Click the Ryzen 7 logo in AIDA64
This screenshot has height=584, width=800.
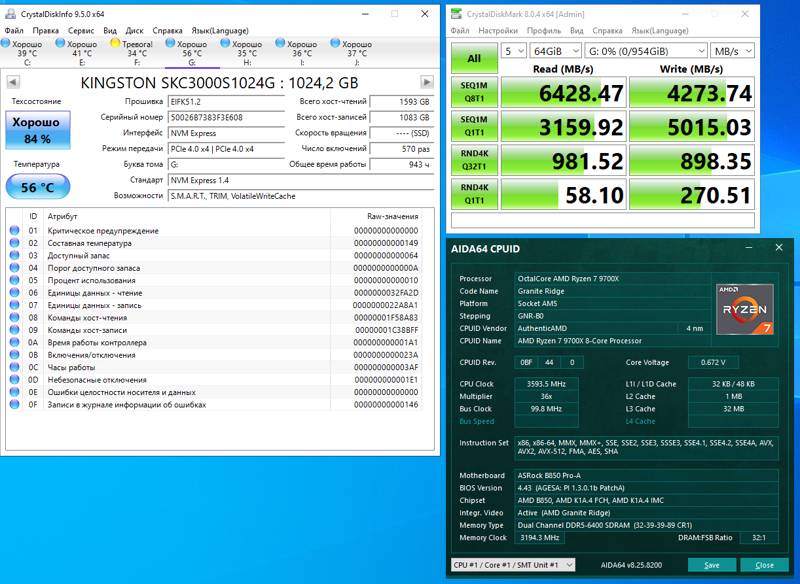tap(745, 310)
